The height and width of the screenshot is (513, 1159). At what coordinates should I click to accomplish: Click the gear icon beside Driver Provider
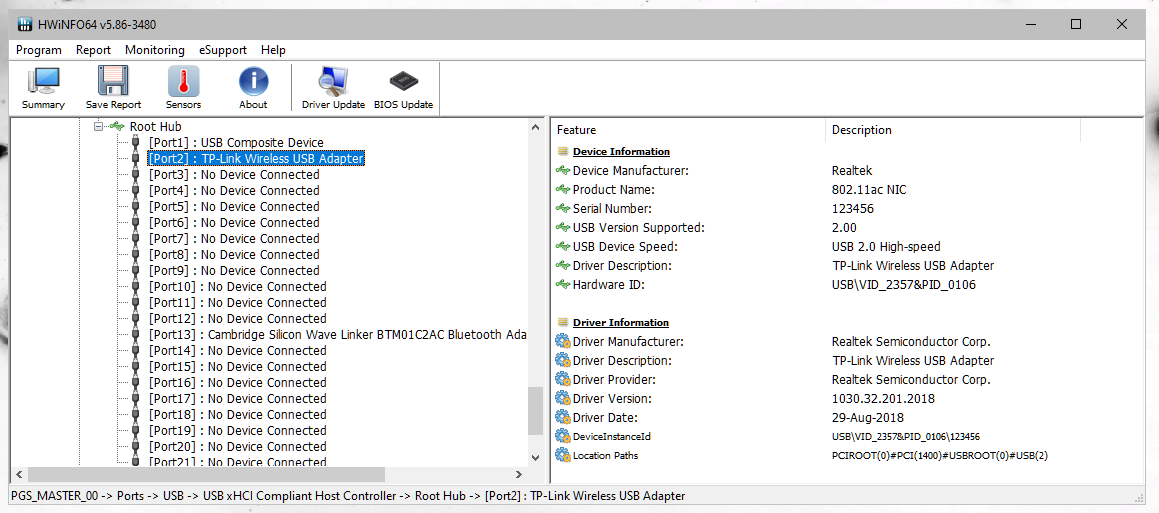(563, 379)
